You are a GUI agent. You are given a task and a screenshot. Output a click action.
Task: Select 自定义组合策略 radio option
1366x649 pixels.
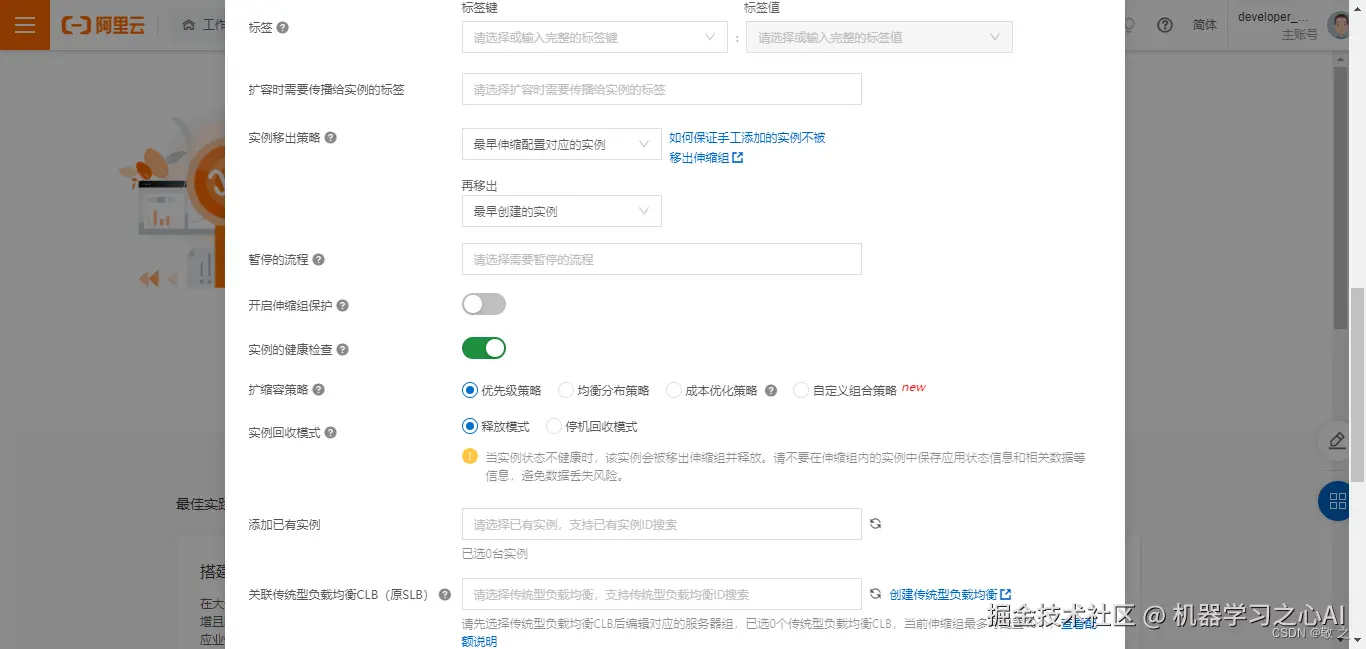801,390
